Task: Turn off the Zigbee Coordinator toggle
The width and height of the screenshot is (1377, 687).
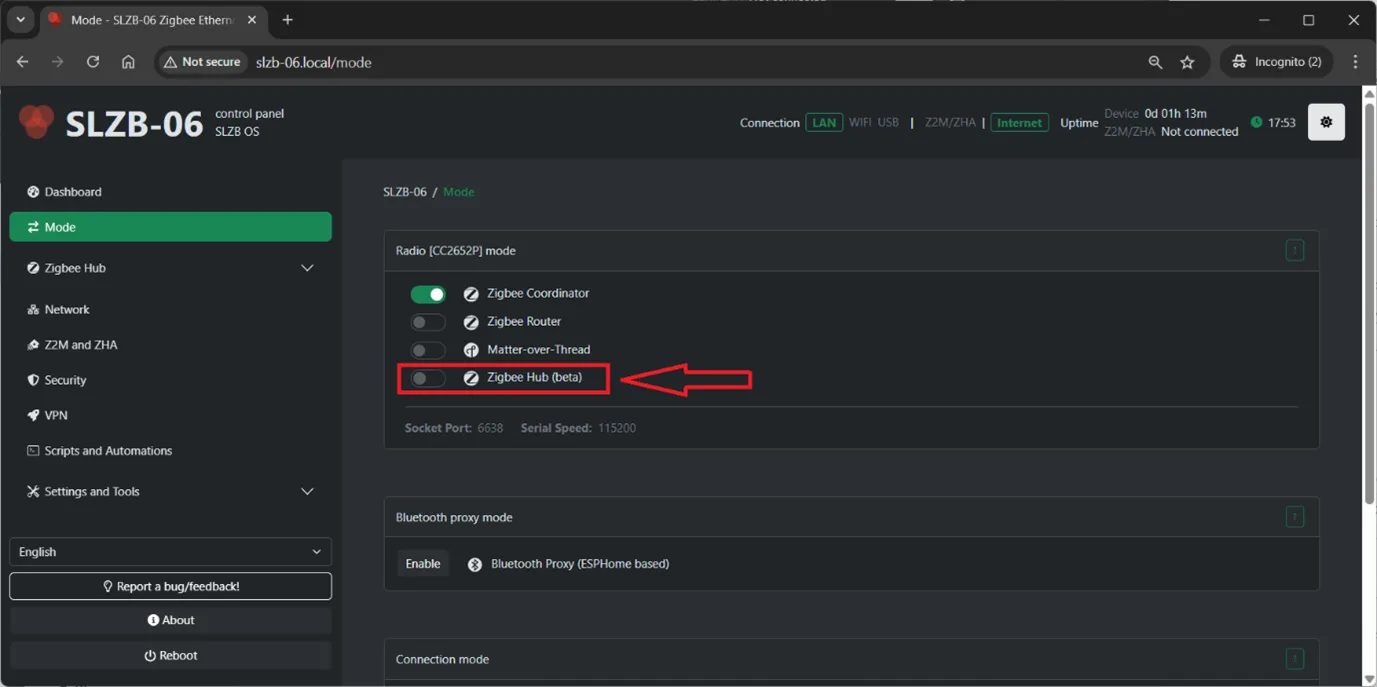Action: point(428,294)
